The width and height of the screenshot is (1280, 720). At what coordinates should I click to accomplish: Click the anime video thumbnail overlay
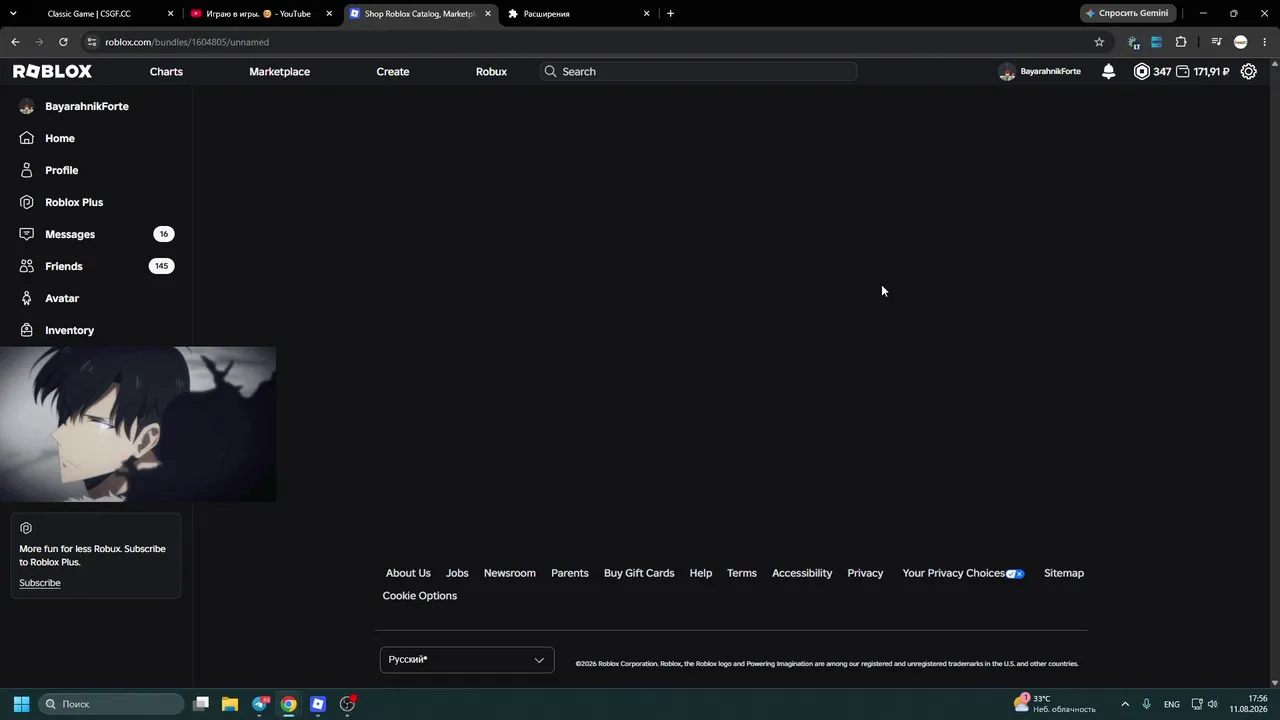[138, 424]
